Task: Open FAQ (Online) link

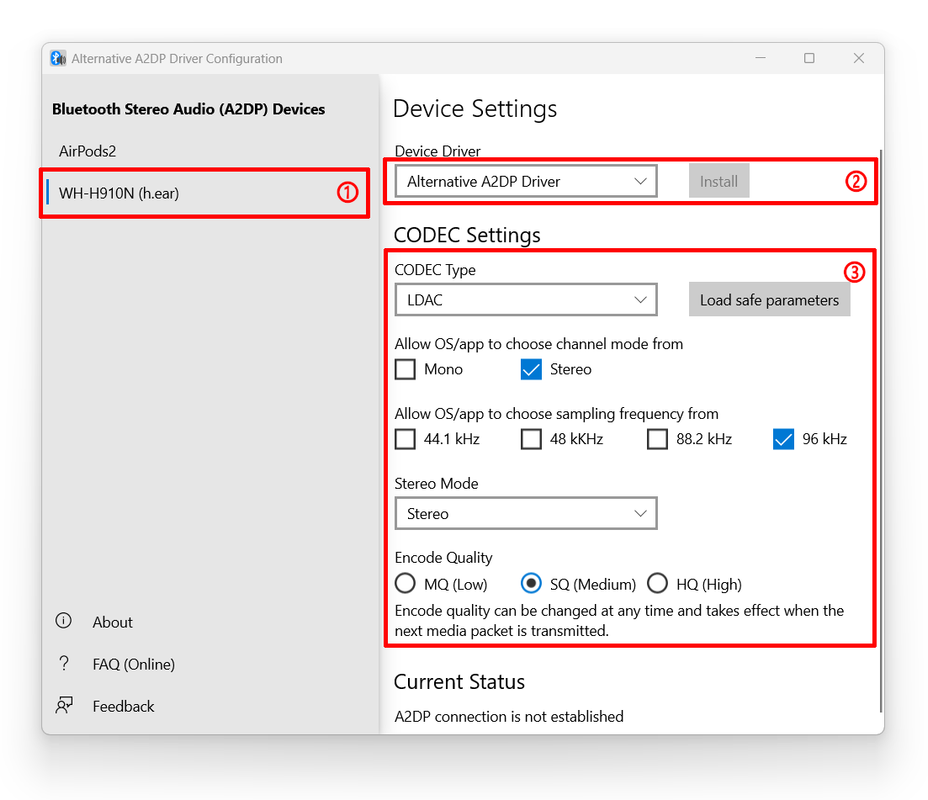Action: pyautogui.click(x=134, y=664)
